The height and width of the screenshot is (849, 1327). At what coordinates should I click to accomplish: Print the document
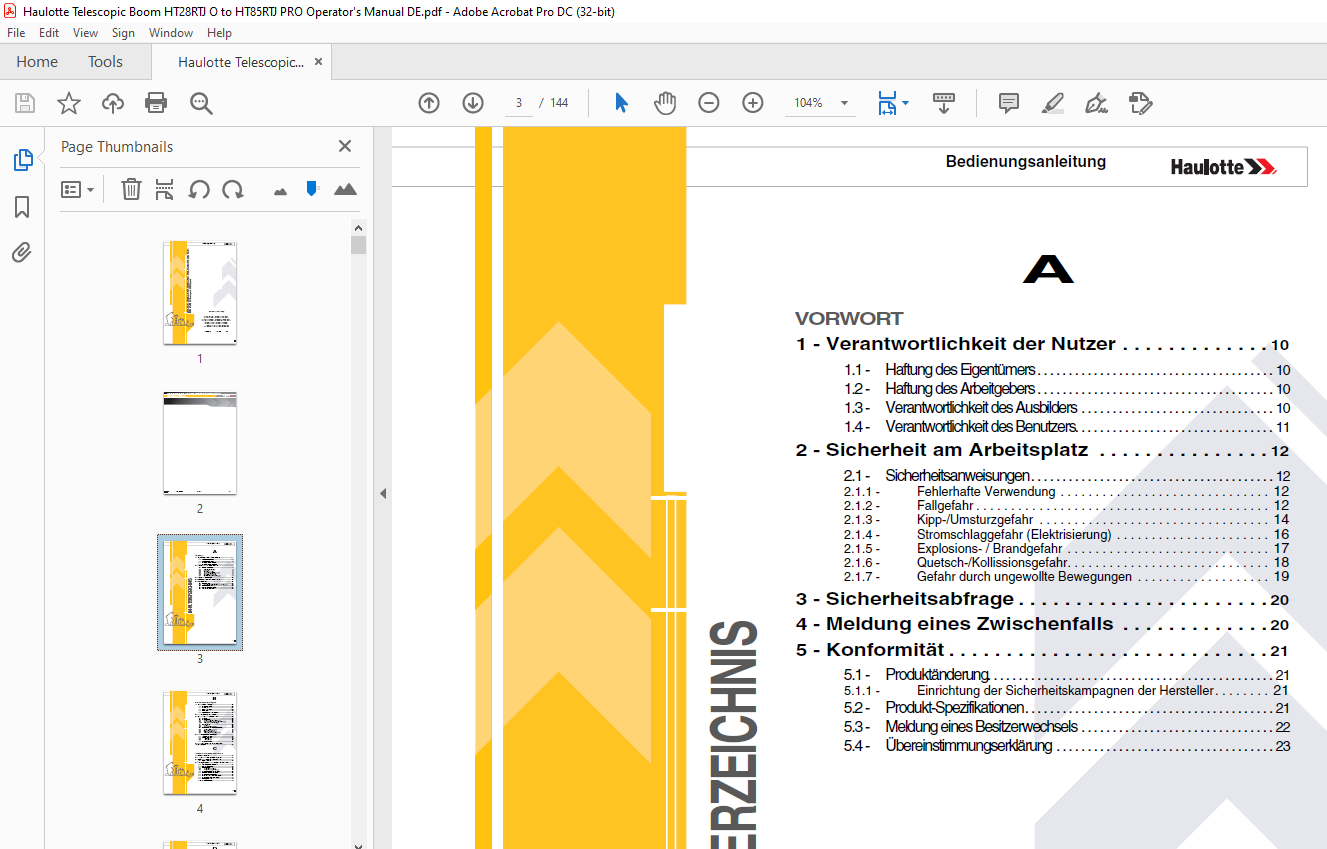(156, 103)
